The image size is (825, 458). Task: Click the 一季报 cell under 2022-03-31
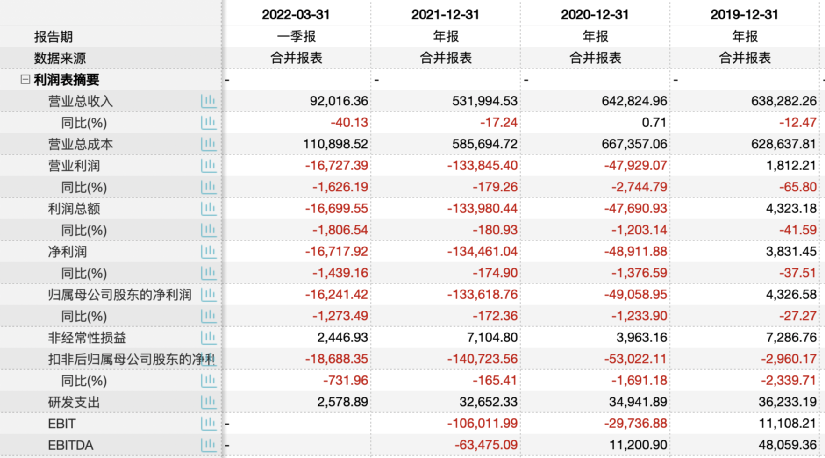coord(297,36)
